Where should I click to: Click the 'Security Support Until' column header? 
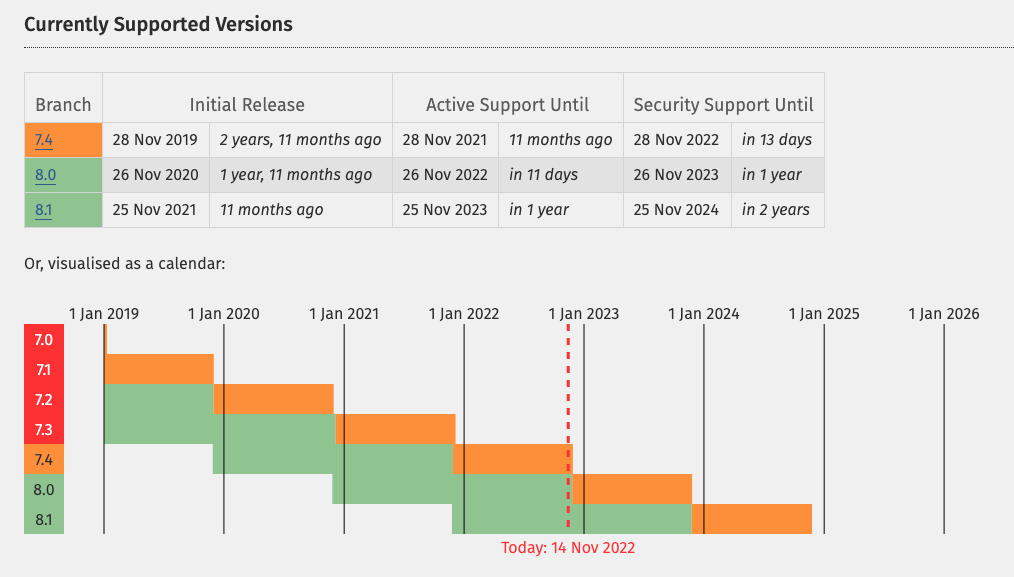tap(724, 105)
